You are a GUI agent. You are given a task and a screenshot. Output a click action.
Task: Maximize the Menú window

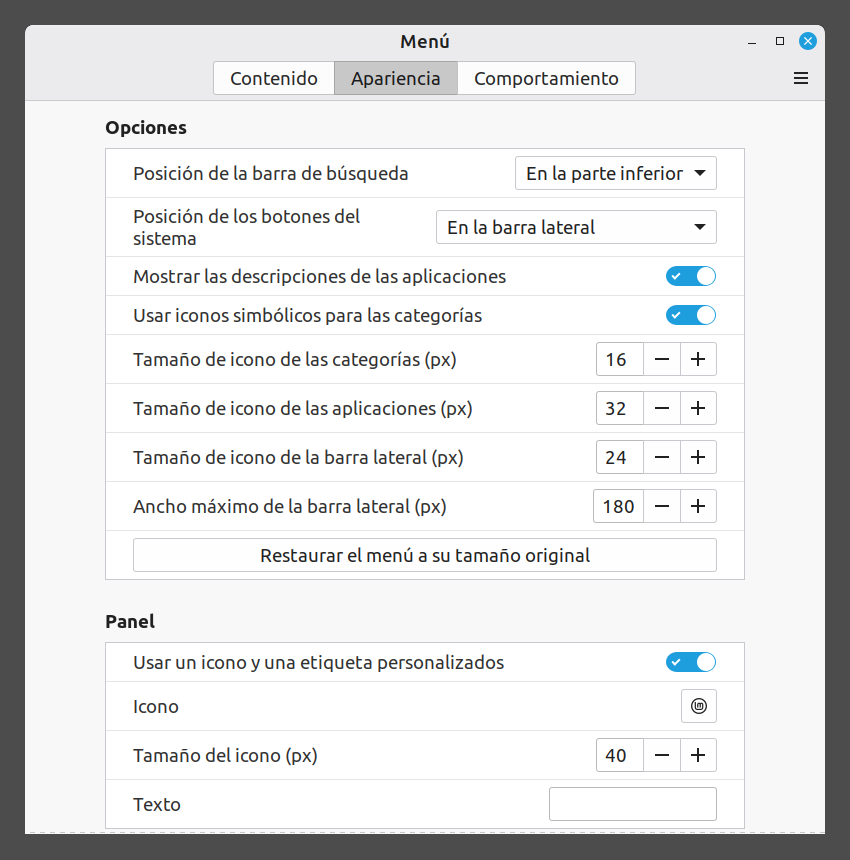[x=780, y=42]
